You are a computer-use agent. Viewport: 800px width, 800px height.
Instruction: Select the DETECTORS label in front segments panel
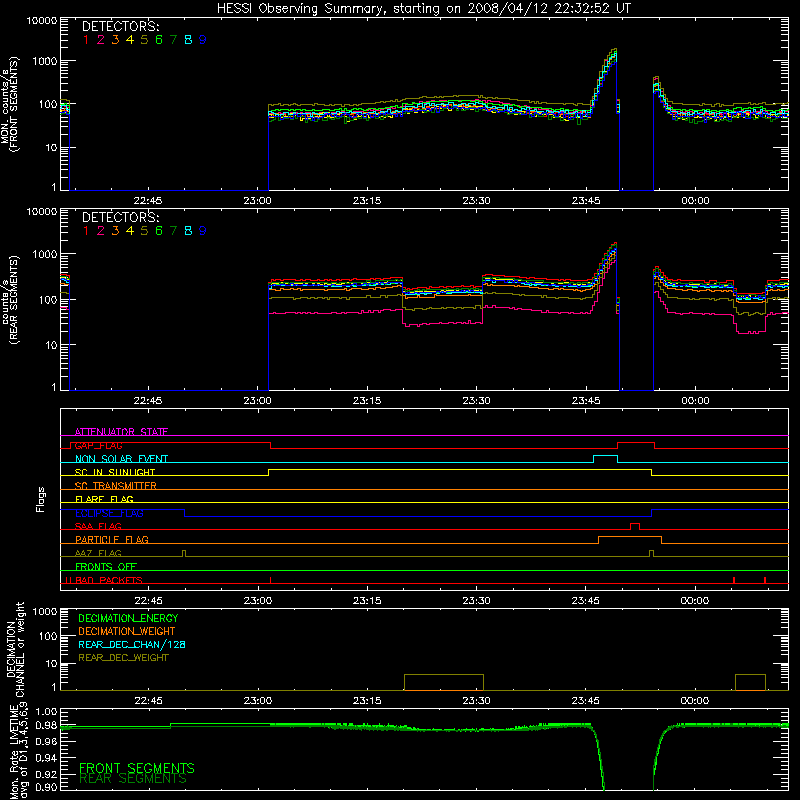click(x=120, y=27)
